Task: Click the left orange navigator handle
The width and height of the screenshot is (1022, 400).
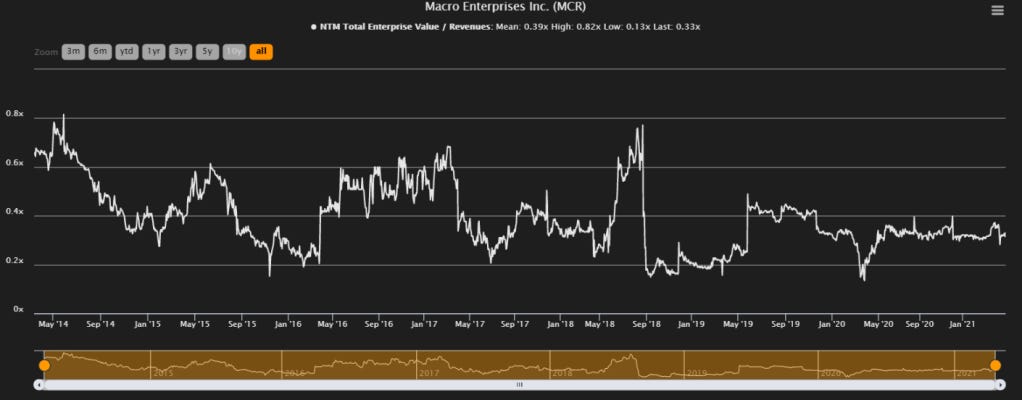Action: pyautogui.click(x=44, y=365)
